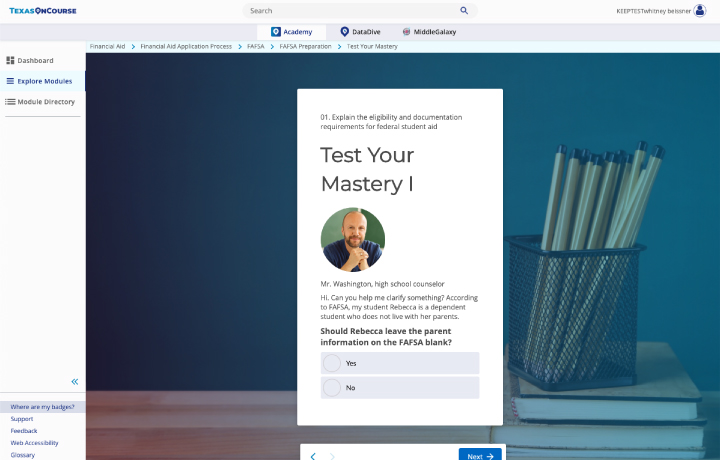Viewport: 720px width, 460px height.
Task: Open the user profile avatar icon
Action: [x=699, y=11]
